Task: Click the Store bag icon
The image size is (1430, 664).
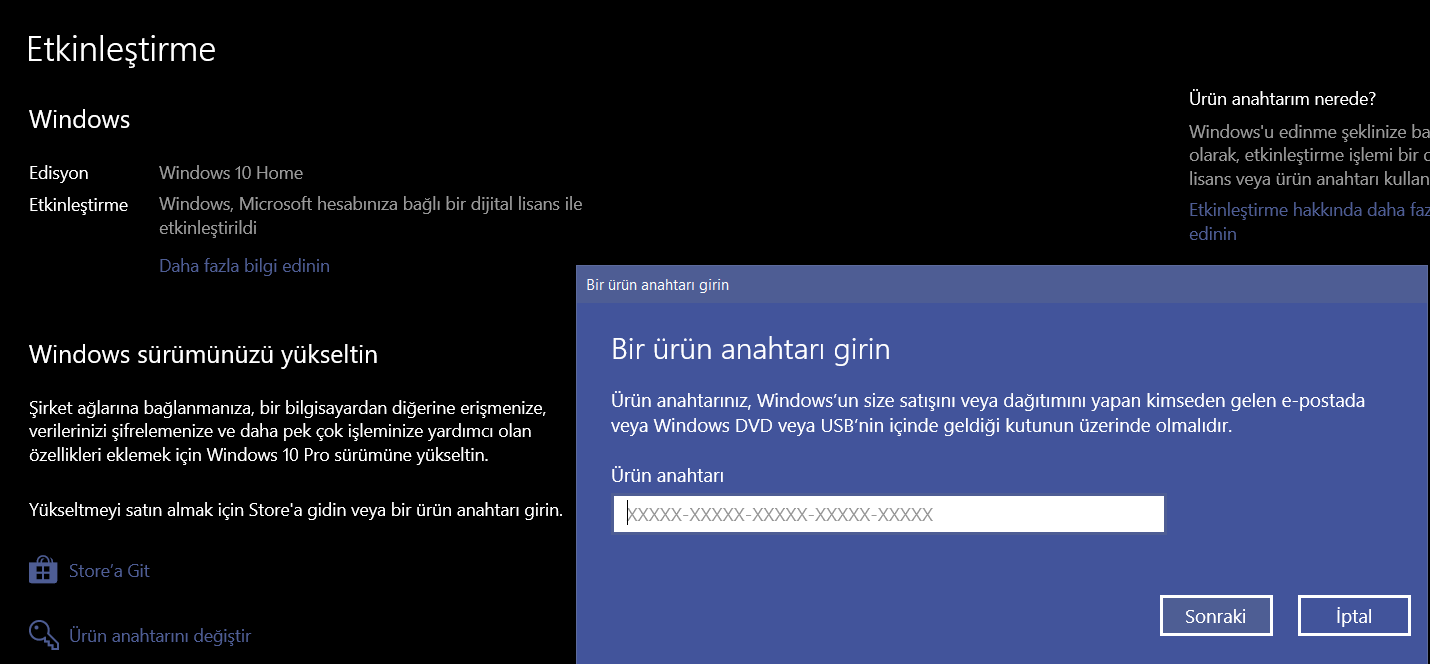Action: tap(43, 571)
